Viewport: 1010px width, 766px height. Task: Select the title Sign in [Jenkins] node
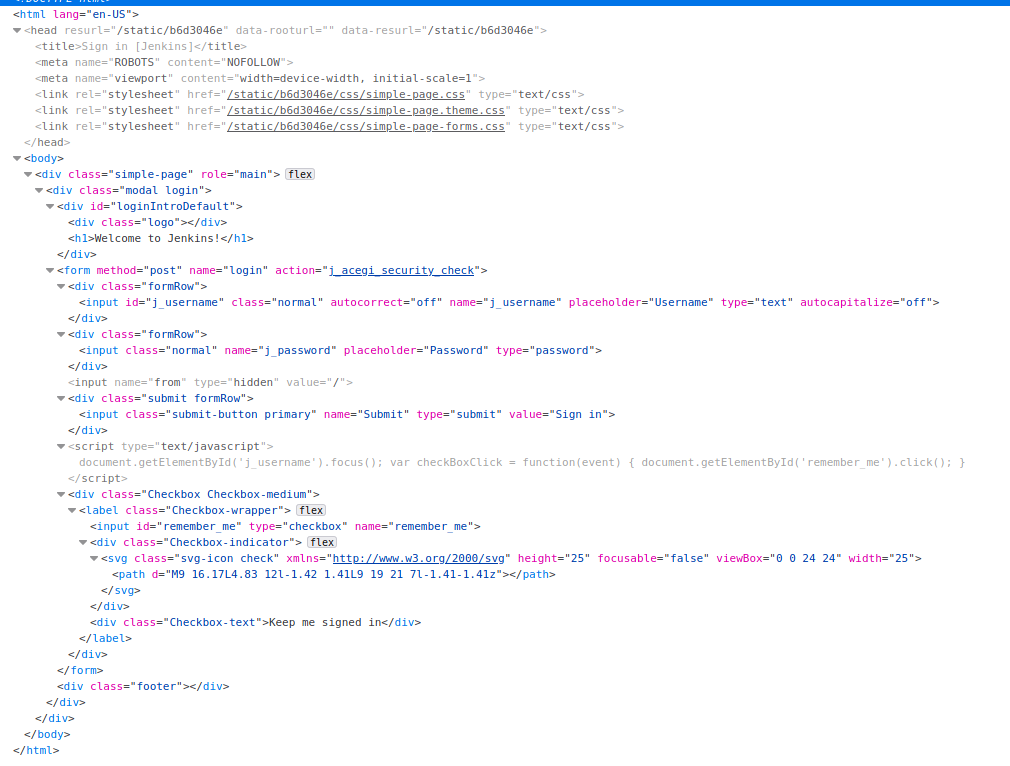tap(140, 46)
